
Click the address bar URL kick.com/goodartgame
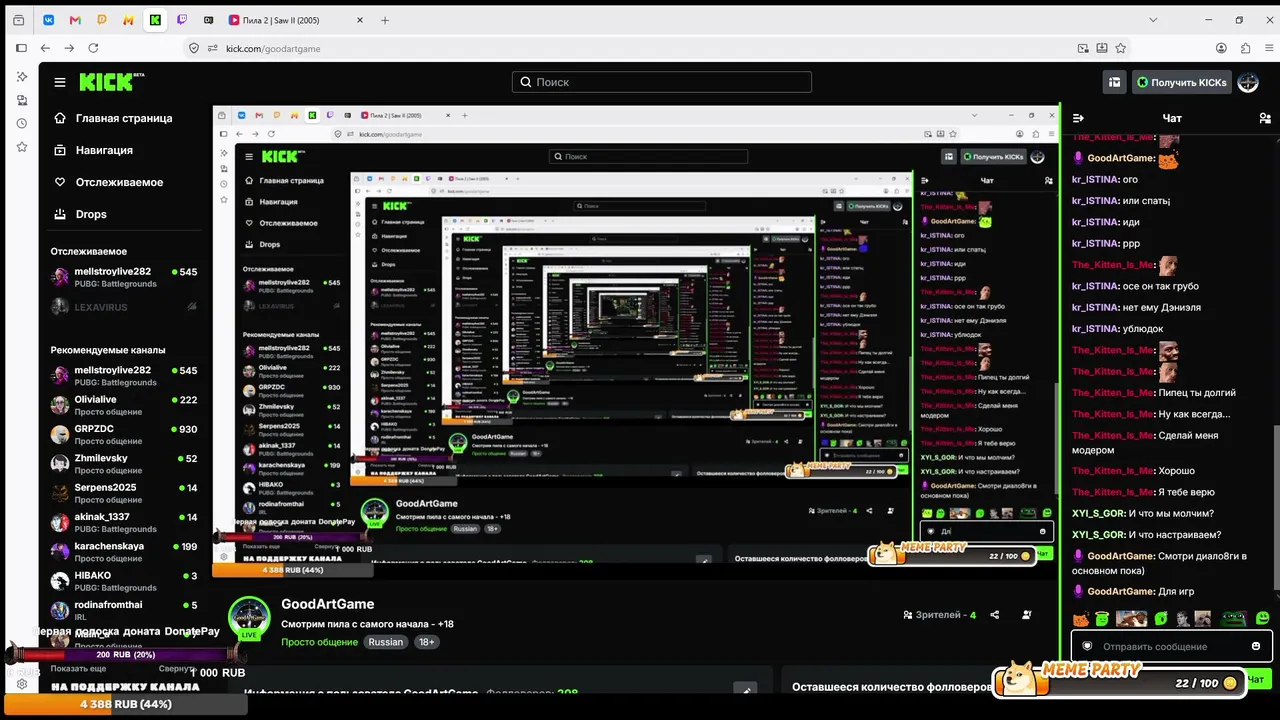pyautogui.click(x=273, y=48)
